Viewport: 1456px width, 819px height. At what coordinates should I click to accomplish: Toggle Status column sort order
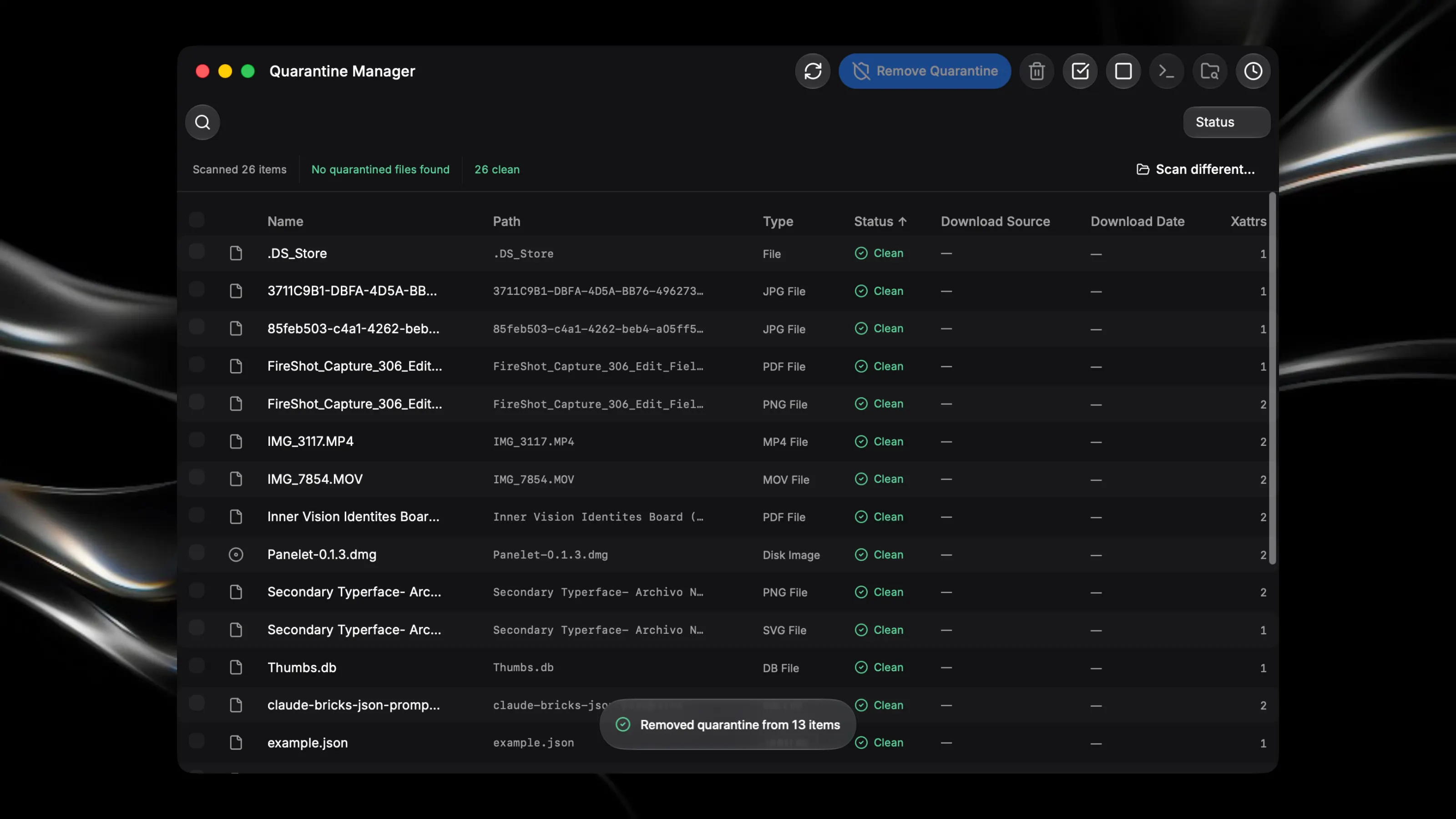(x=880, y=222)
